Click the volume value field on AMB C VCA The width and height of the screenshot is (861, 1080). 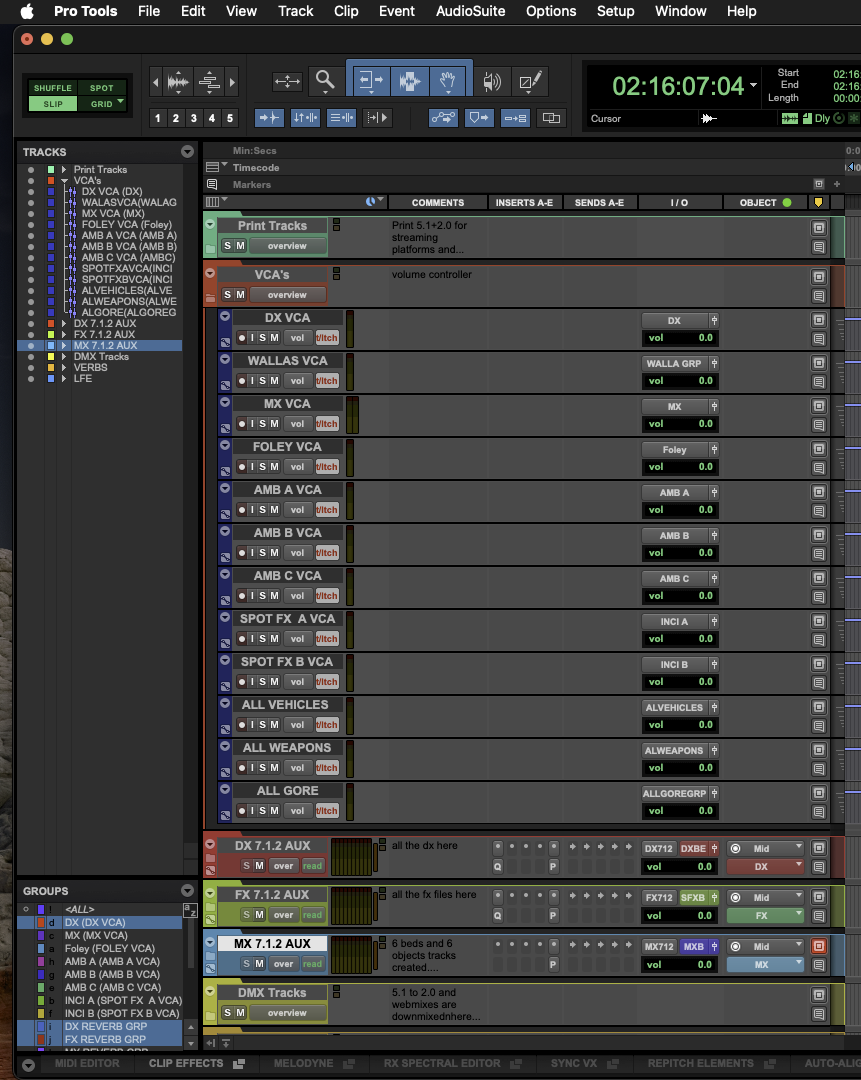coord(680,596)
